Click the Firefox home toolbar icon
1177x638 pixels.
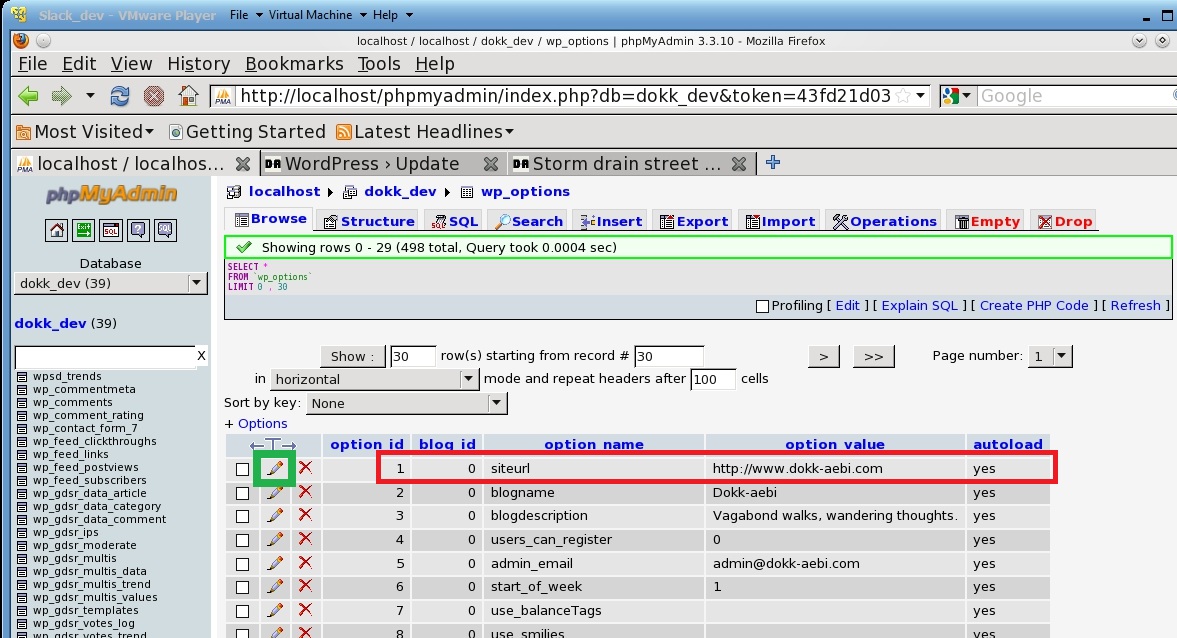coord(188,96)
